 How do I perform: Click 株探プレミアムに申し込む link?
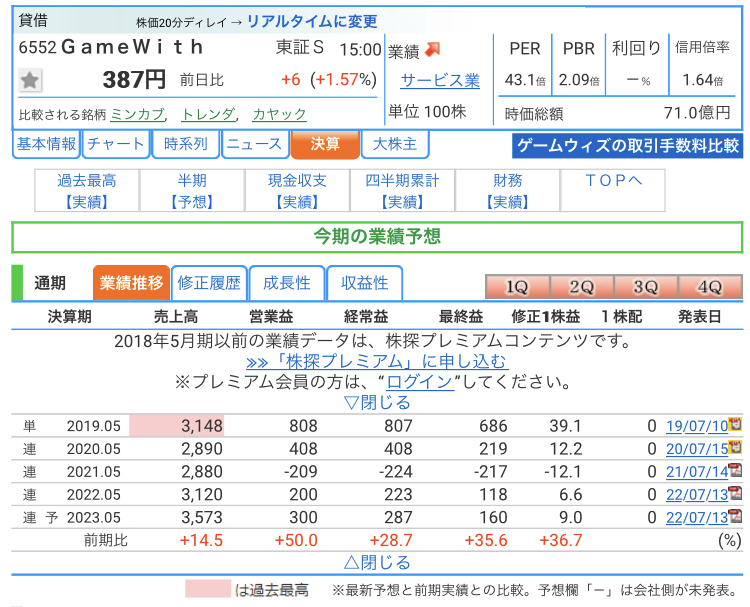tap(377, 362)
